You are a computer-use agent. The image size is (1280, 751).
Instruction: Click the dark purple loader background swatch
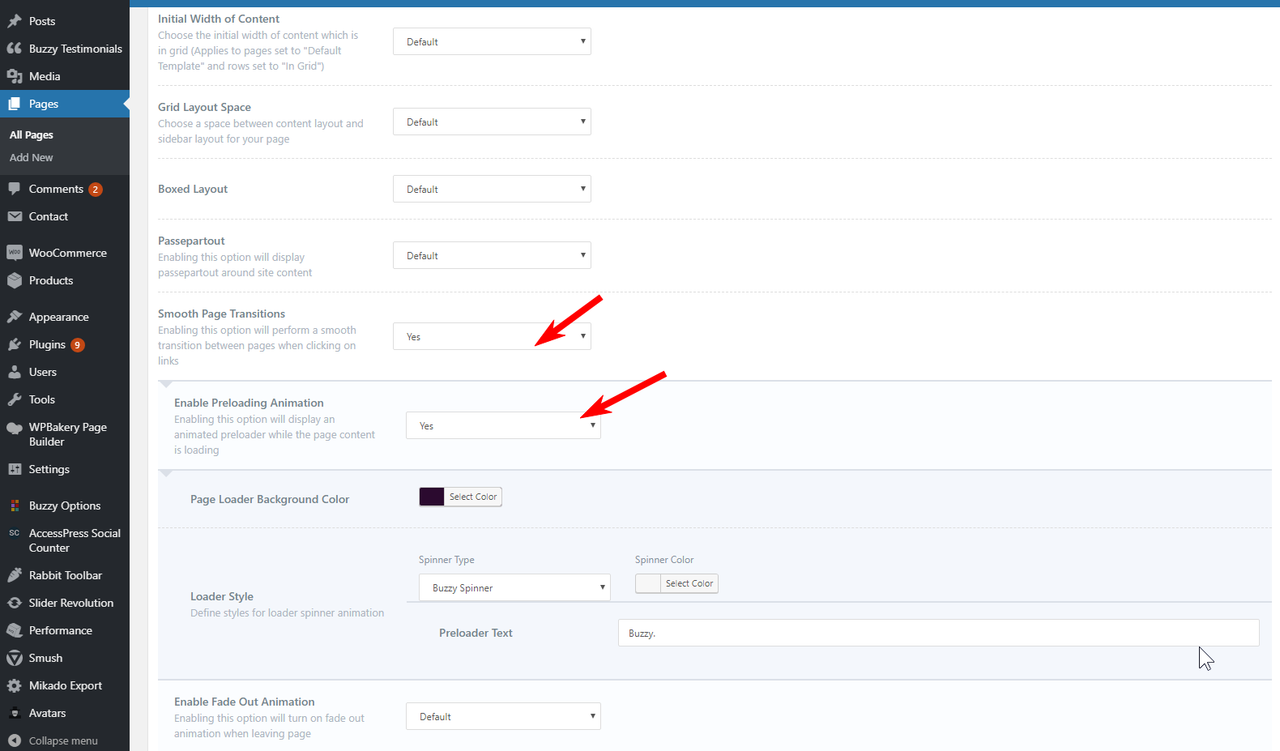pos(432,497)
